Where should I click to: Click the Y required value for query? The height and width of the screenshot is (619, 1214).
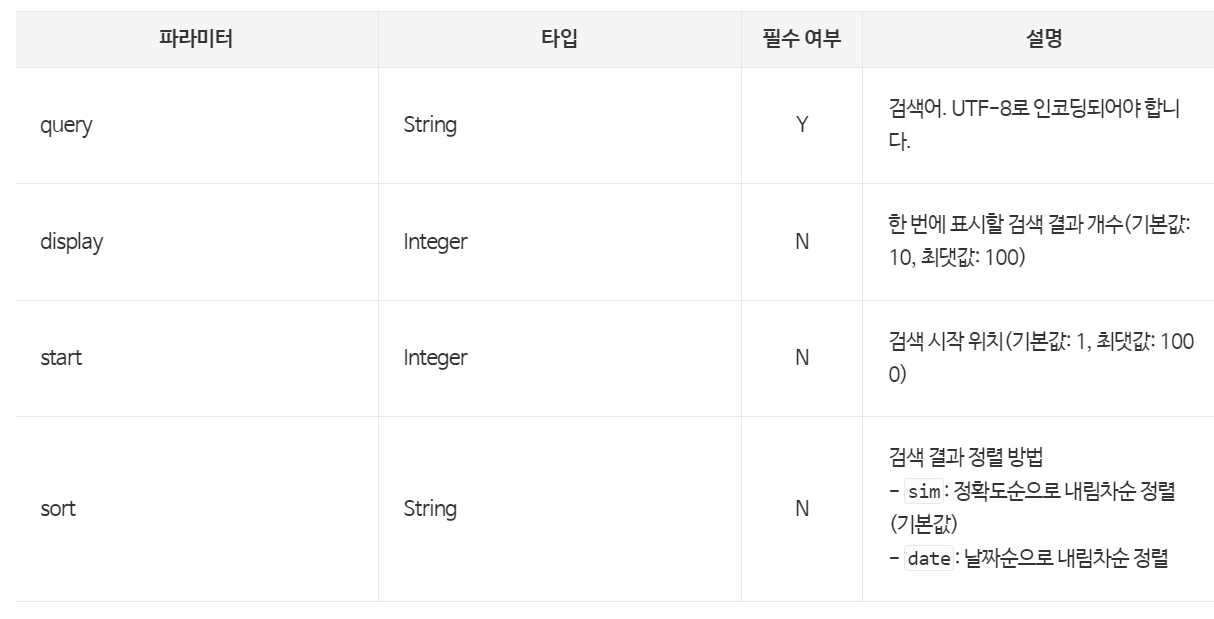coord(801,126)
